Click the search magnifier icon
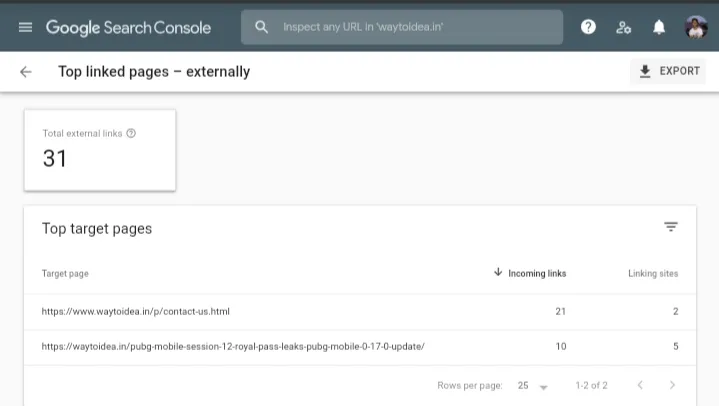 [x=262, y=28]
